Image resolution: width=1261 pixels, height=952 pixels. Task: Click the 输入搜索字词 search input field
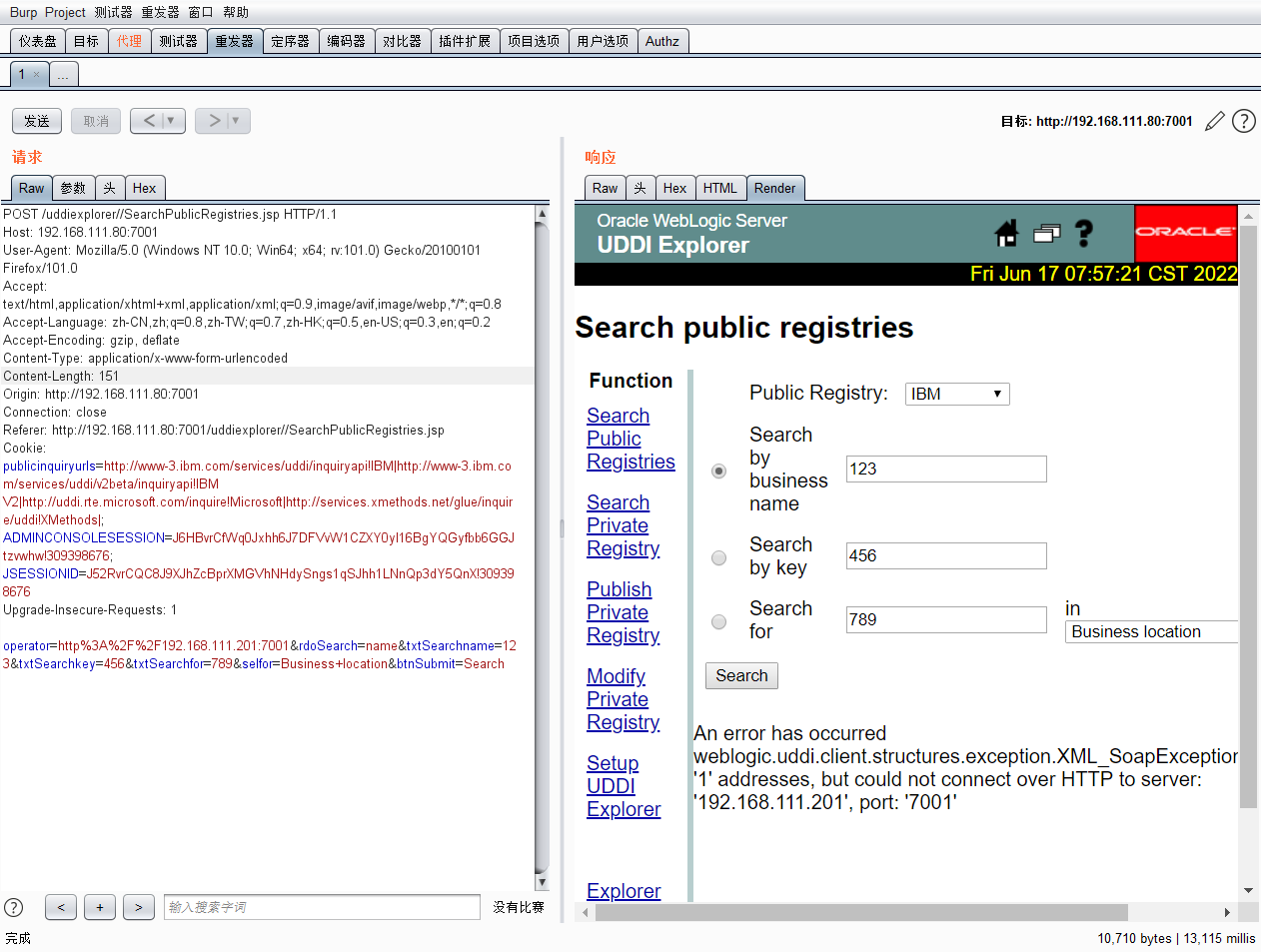point(321,907)
